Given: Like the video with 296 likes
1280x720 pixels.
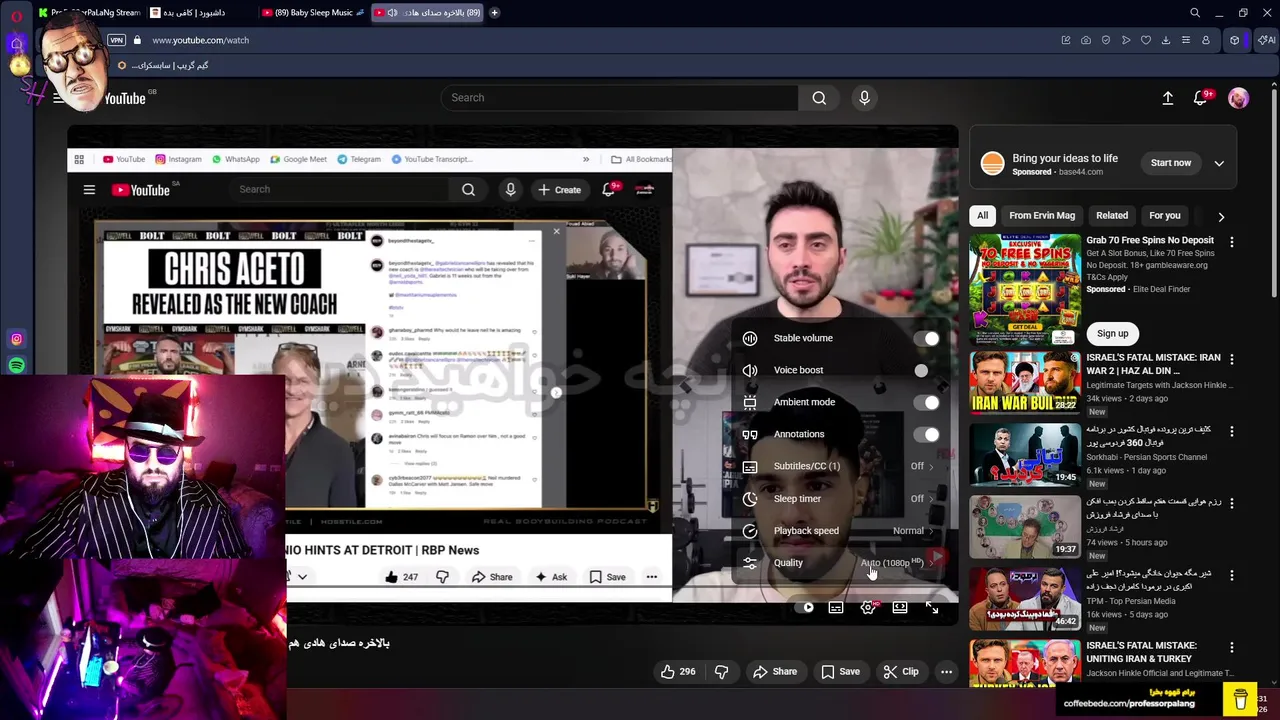Looking at the screenshot, I should click(x=678, y=672).
